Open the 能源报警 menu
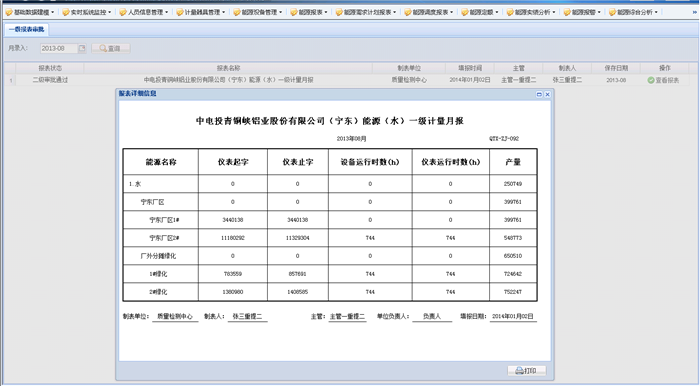 [582, 12]
